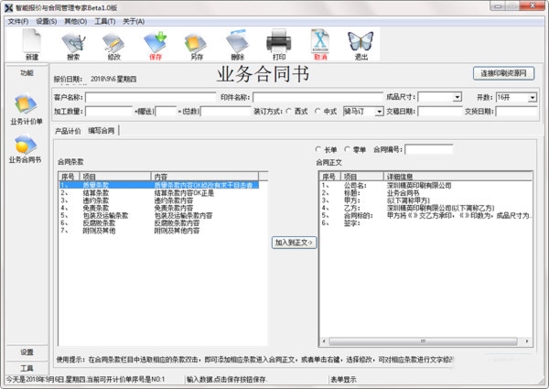
Task: Select the 公司名 row in 合同正文 list
Action: pyautogui.click(x=426, y=185)
